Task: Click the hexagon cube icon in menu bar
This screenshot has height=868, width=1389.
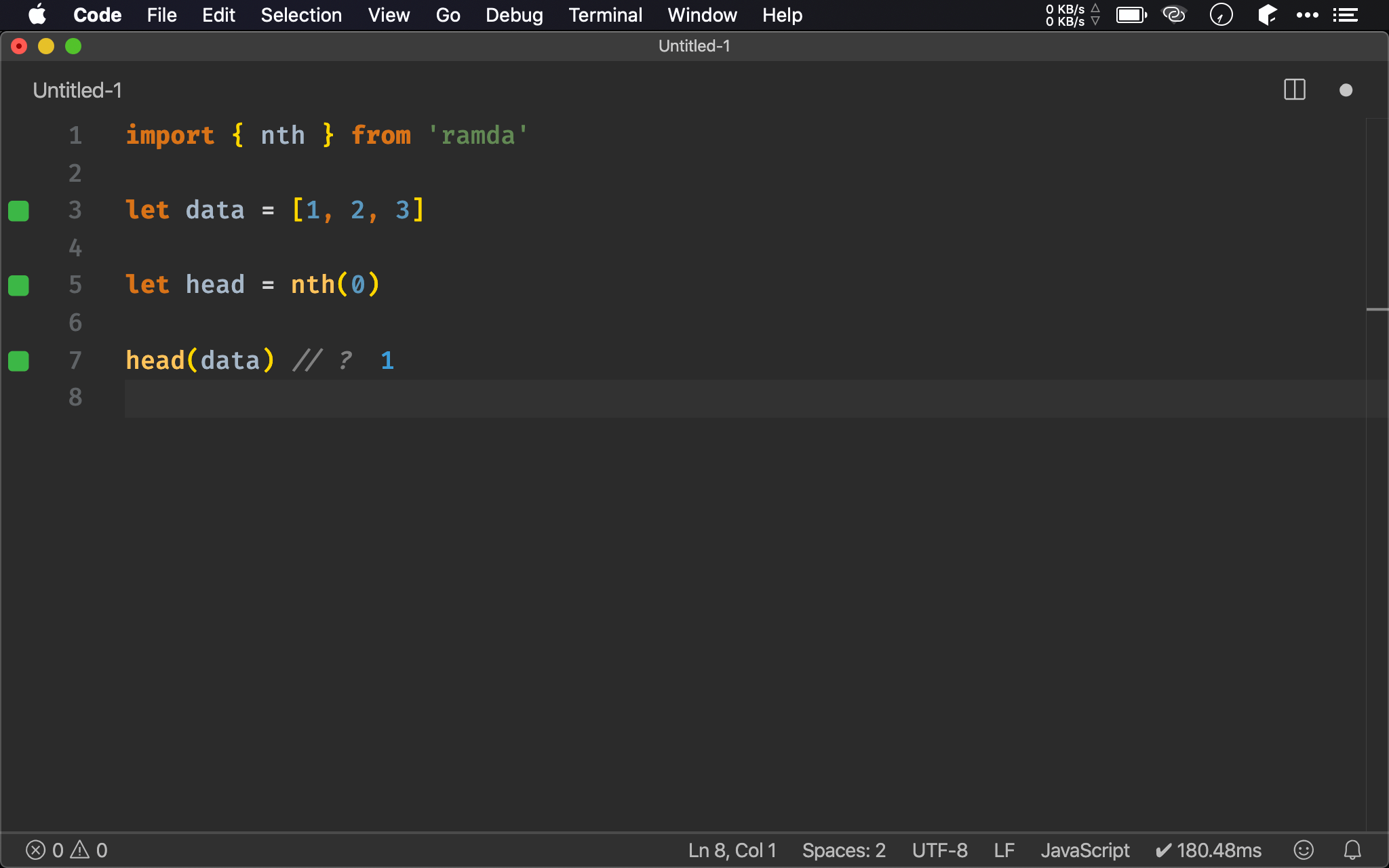Action: point(1266,14)
